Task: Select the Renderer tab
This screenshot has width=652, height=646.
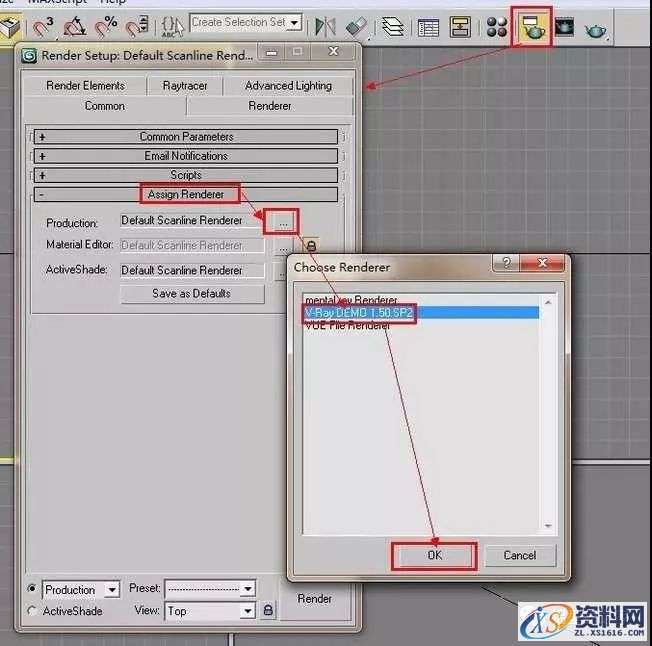Action: pos(270,106)
